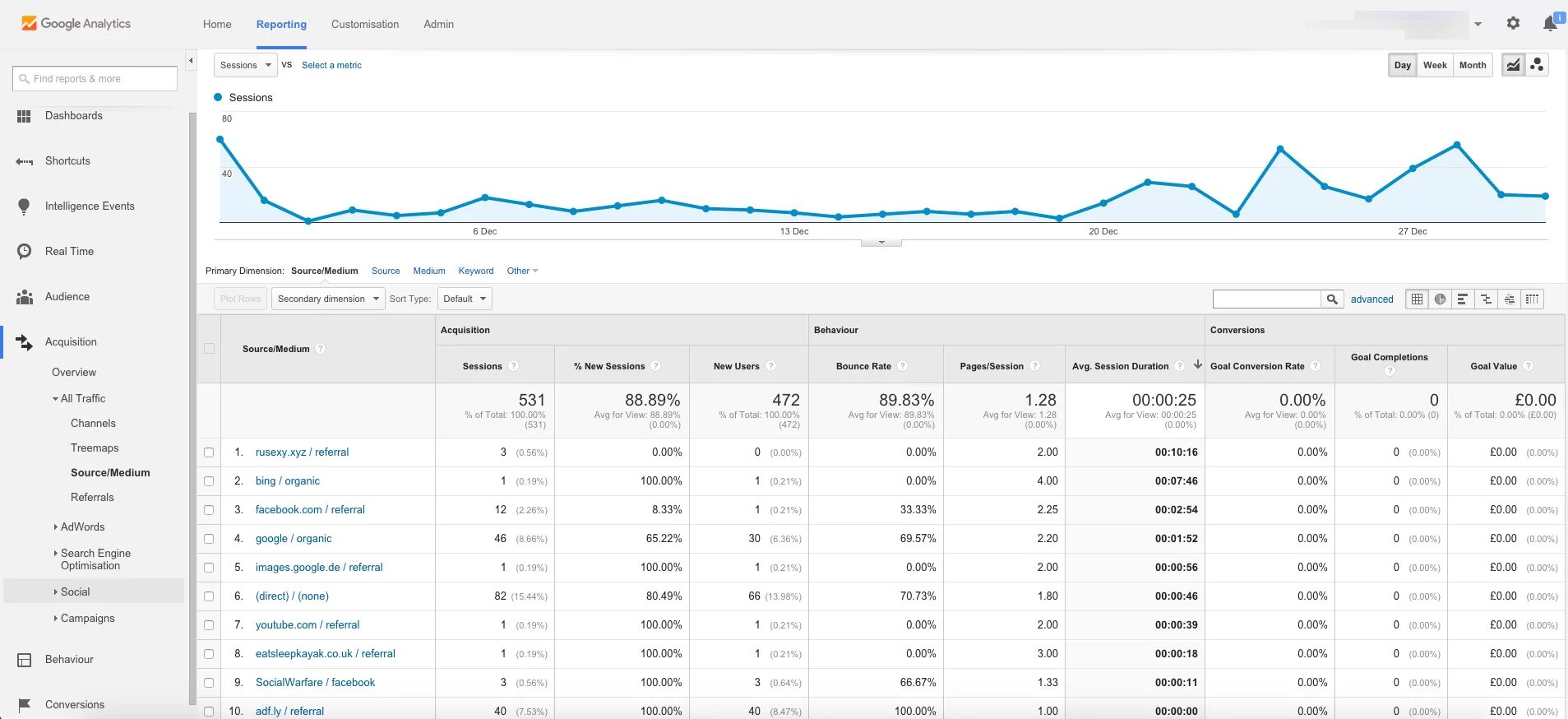Click the 20 Dec data point on chart

tap(1103, 202)
